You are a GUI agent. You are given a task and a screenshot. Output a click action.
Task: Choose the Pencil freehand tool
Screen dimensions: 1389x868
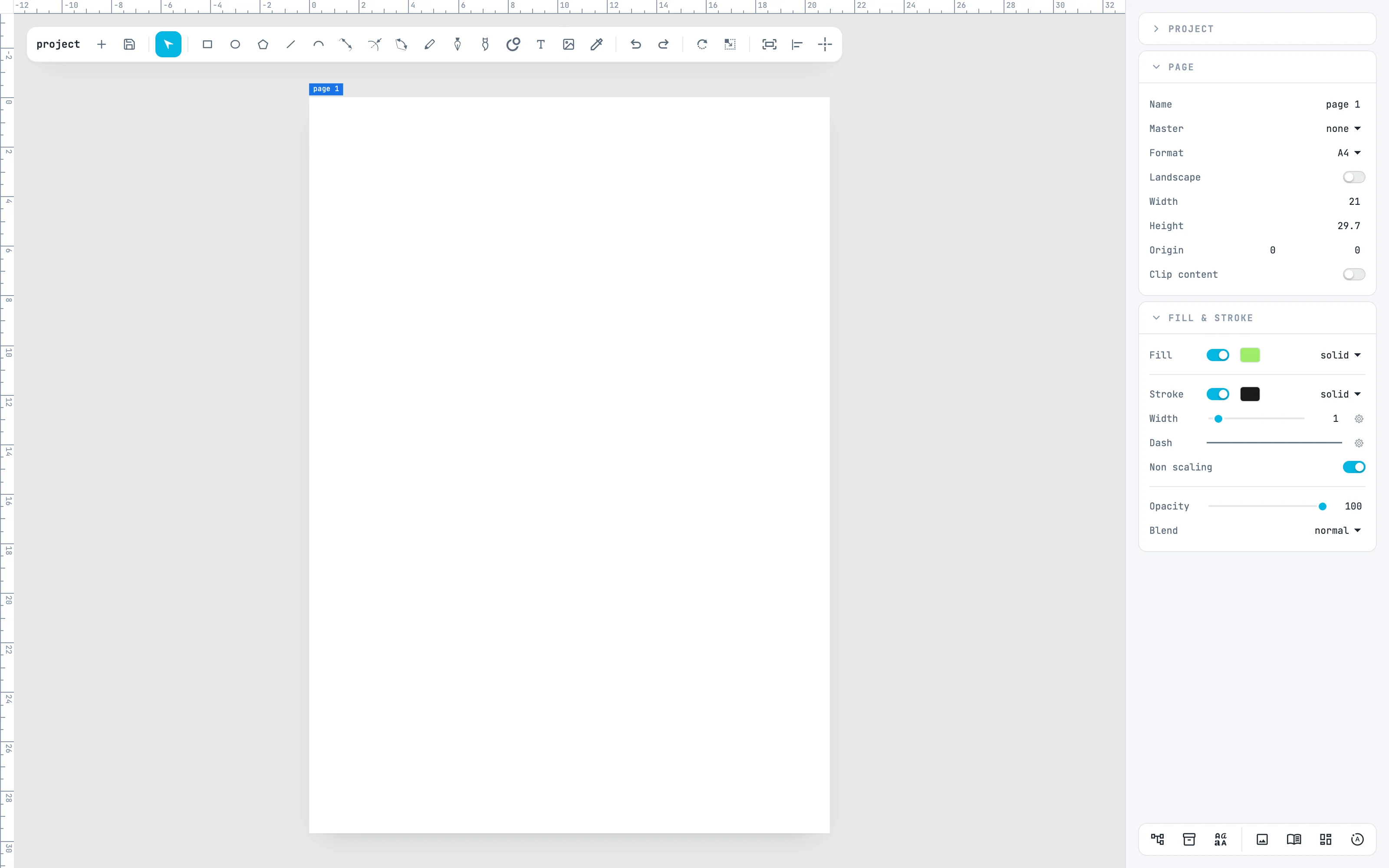pos(429,44)
